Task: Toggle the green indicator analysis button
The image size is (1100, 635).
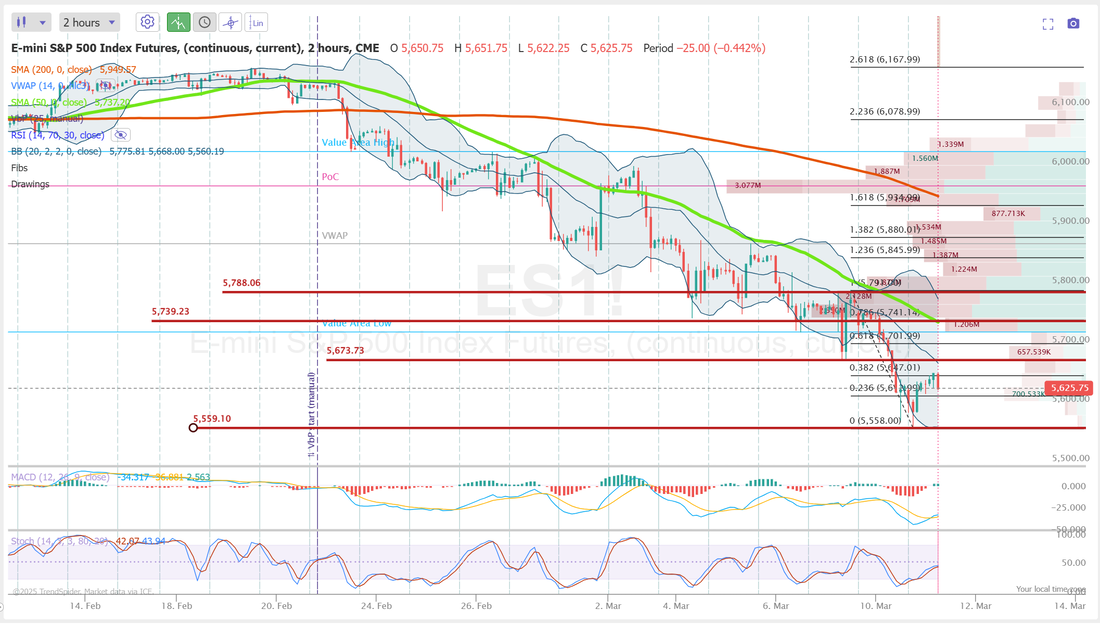Action: pyautogui.click(x=178, y=22)
